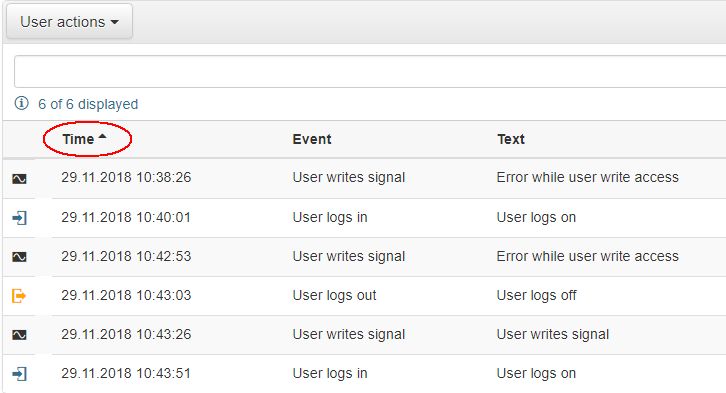
Task: Sort by the Event column header
Action: click(312, 139)
